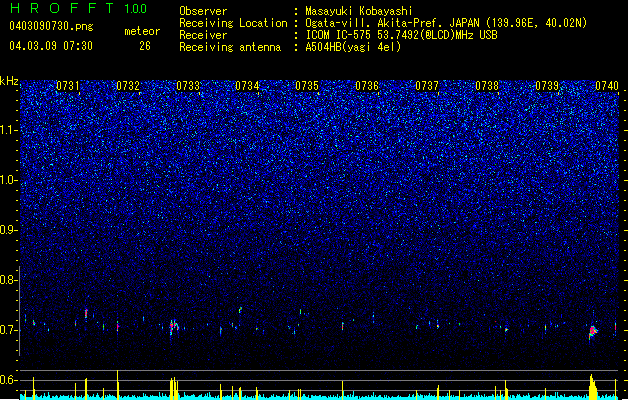Image resolution: width=629 pixels, height=400 pixels.
Task: Select observer name Masayuki Kobayashi
Action: click(359, 11)
